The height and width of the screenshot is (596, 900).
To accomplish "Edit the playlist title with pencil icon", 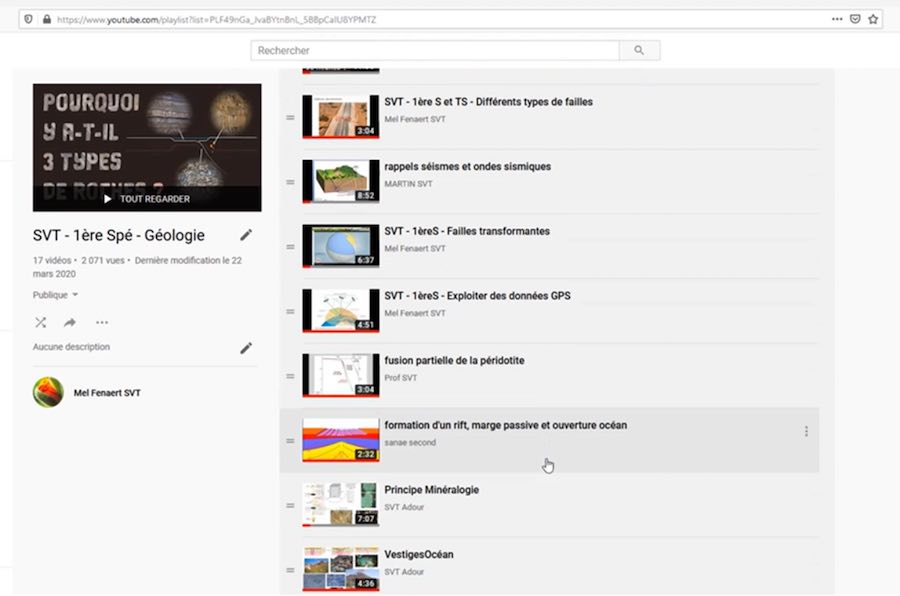I will click(246, 235).
